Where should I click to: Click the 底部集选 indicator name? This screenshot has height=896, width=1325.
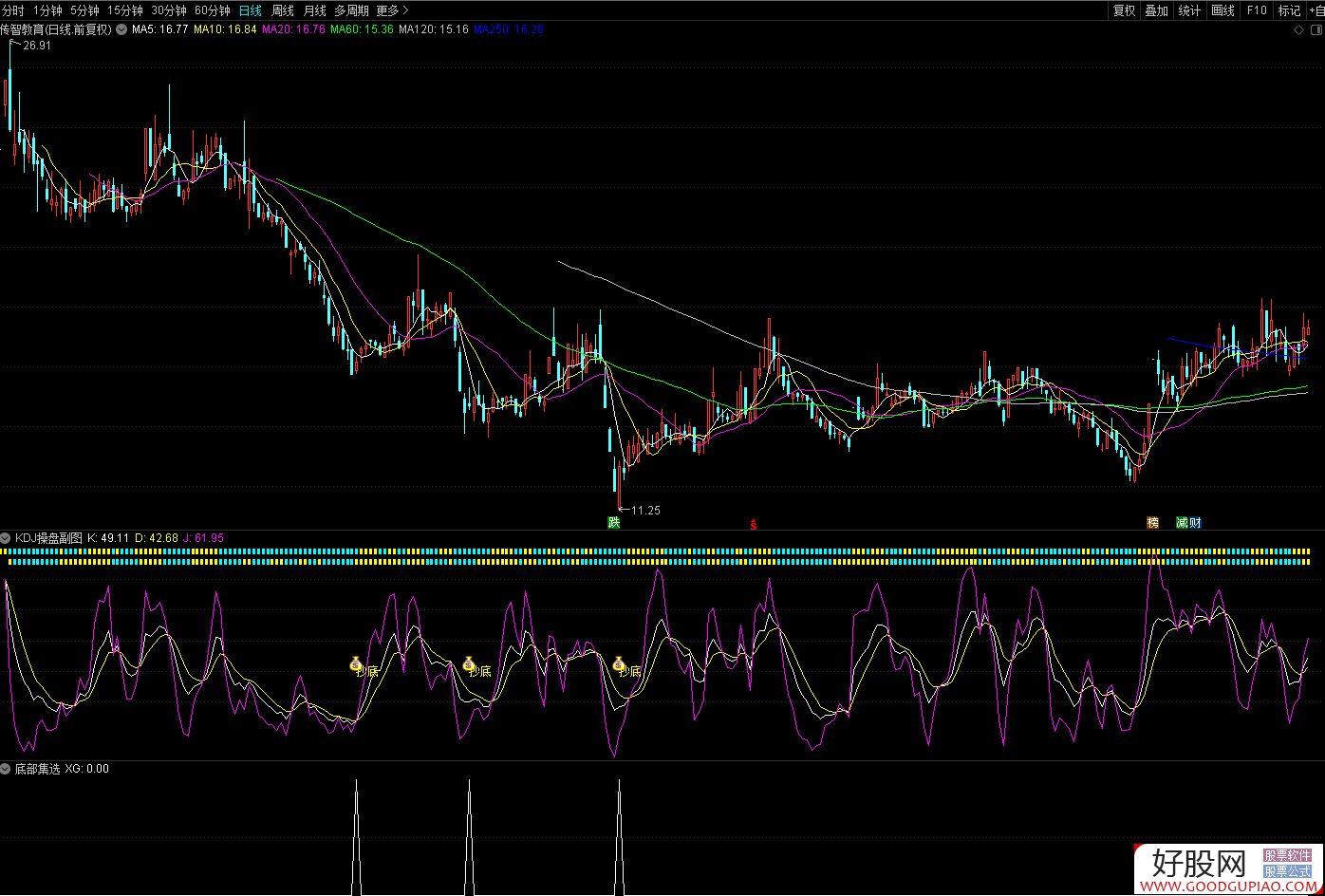(37, 769)
